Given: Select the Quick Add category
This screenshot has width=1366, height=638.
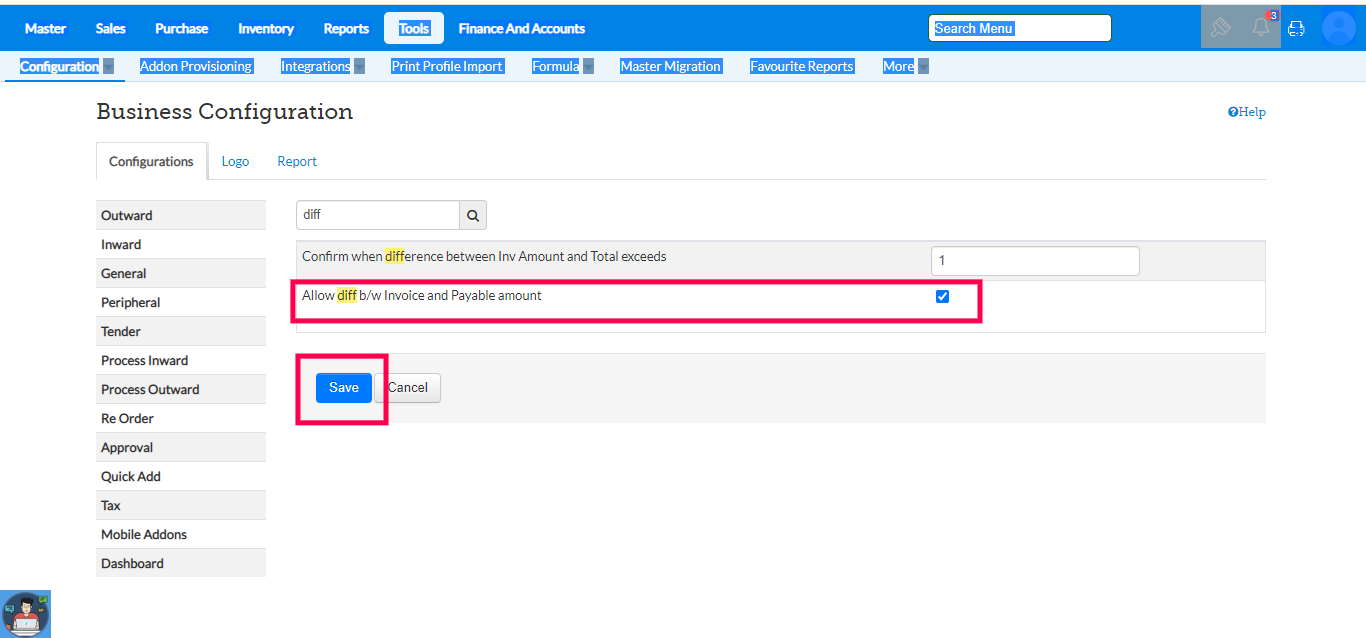Looking at the screenshot, I should [181, 476].
